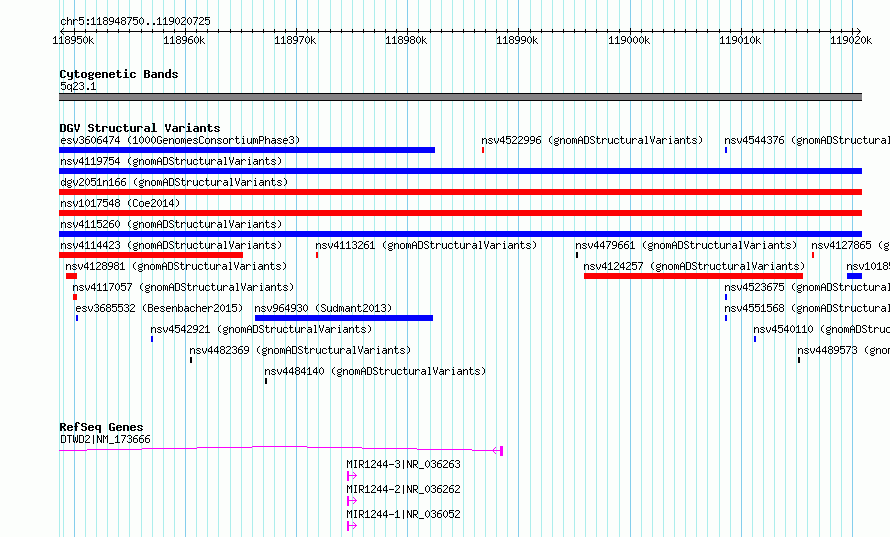Open the nsv4113261 variant label
The width and height of the screenshot is (890, 537).
point(426,245)
